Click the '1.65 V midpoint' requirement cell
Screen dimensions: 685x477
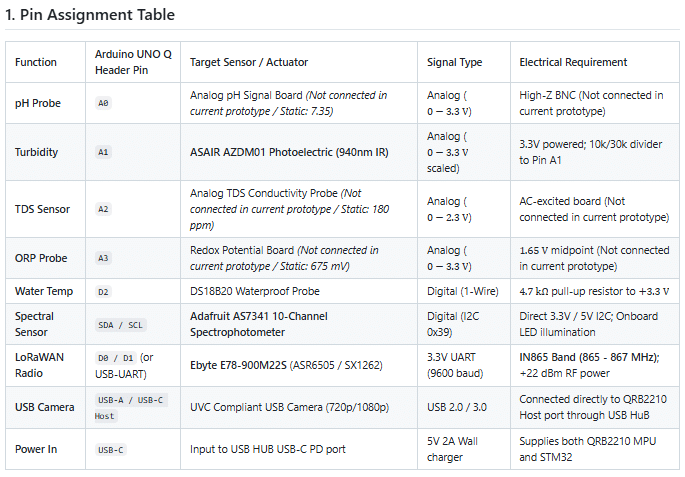coord(595,258)
